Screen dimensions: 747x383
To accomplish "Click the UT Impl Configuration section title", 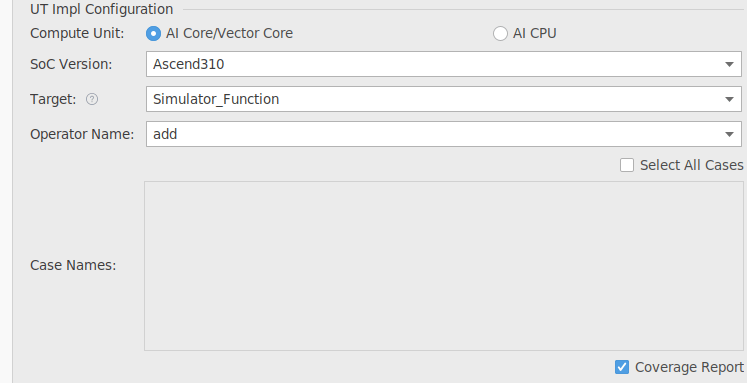I will (101, 9).
